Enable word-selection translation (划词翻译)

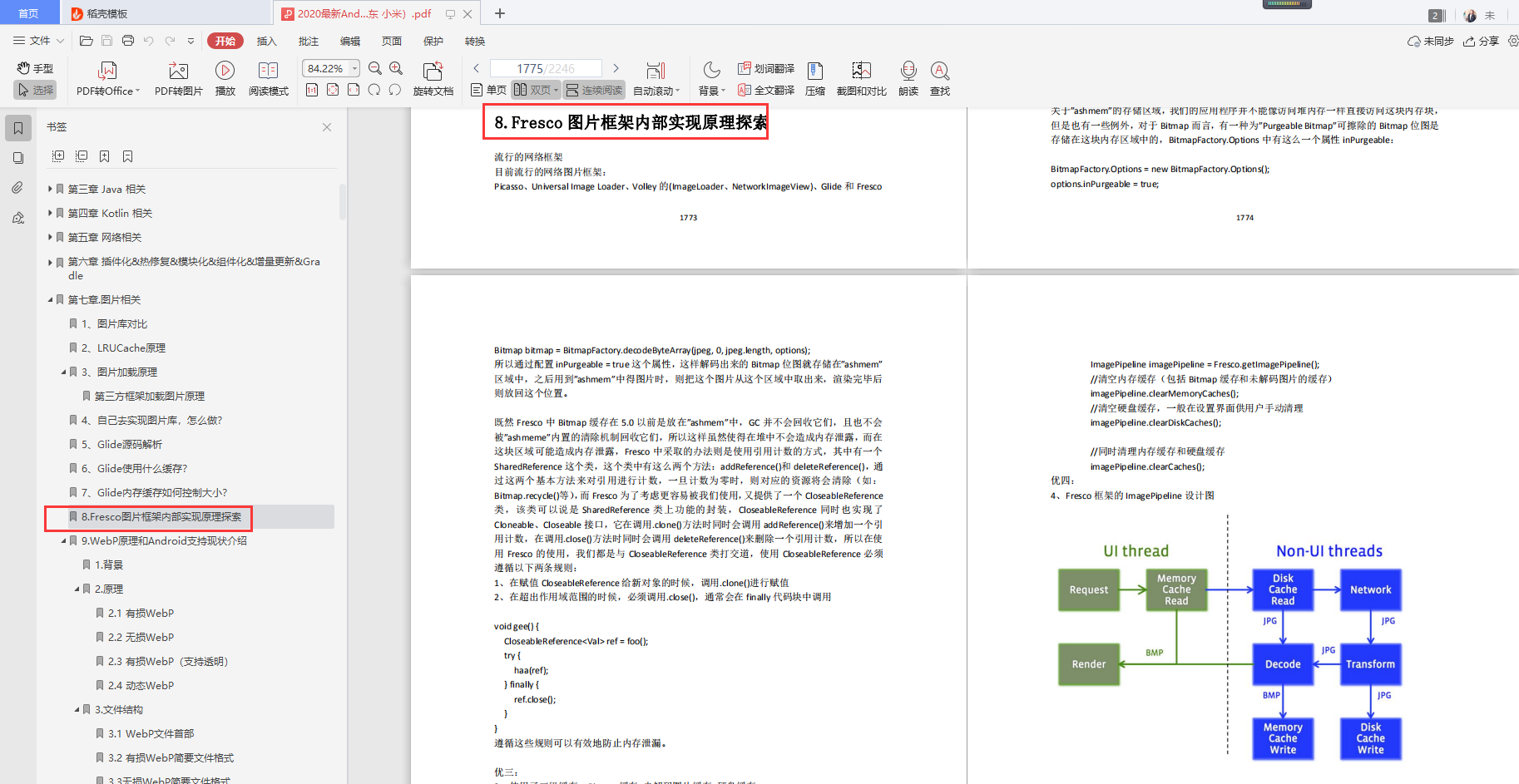tap(766, 68)
